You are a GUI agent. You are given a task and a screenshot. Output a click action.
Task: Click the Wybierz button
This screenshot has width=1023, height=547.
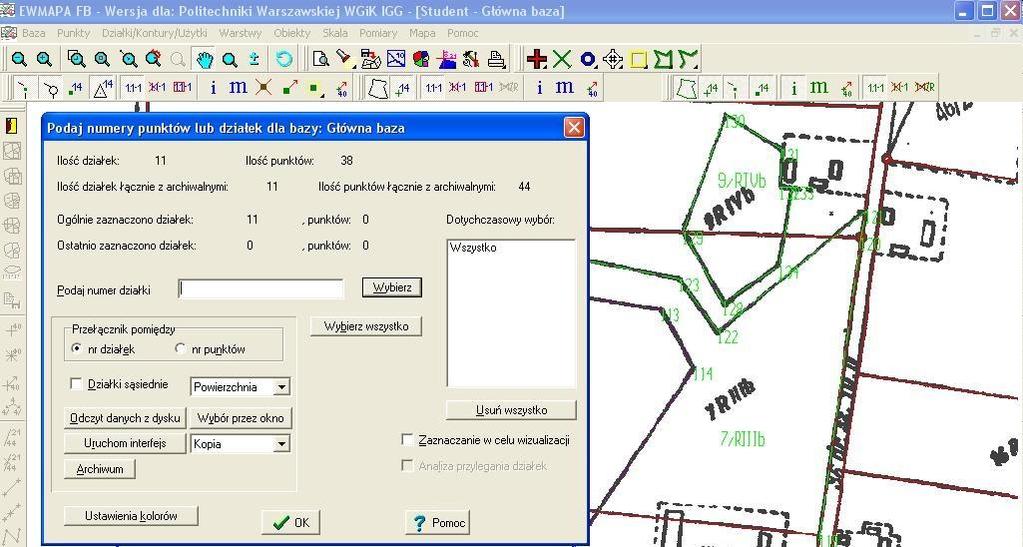(392, 287)
